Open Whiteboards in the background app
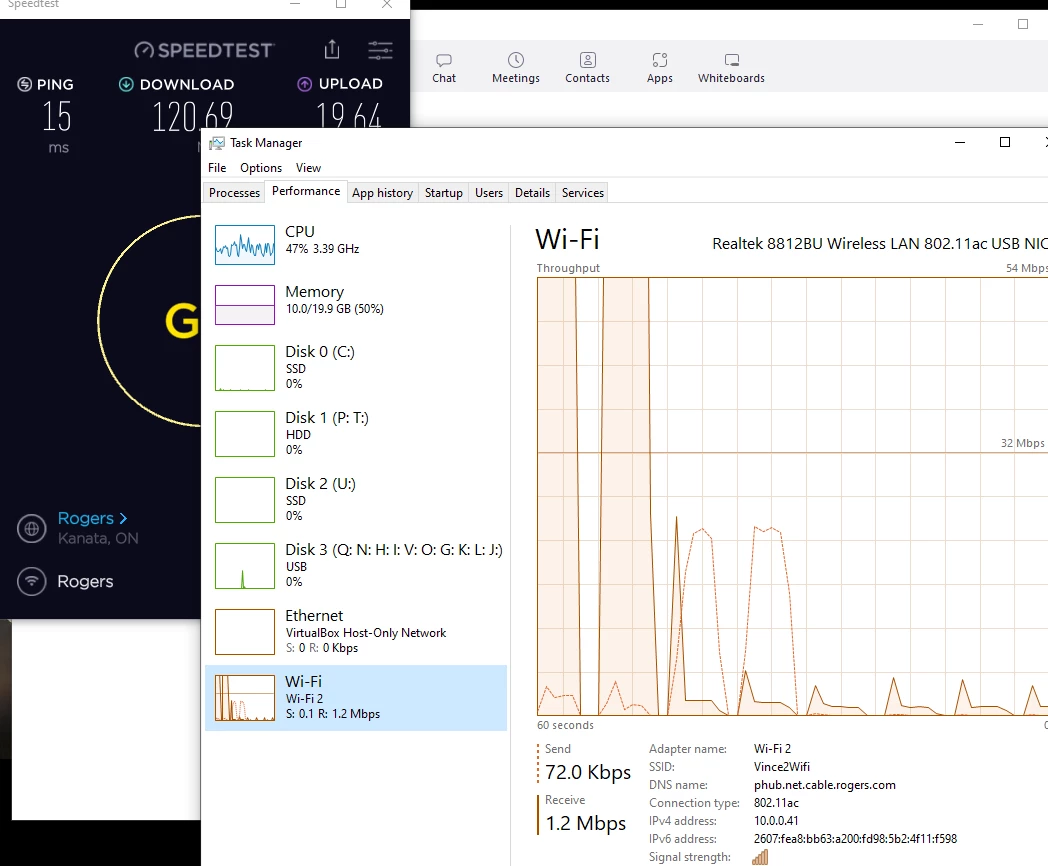Viewport: 1048px width, 866px height. click(x=731, y=68)
